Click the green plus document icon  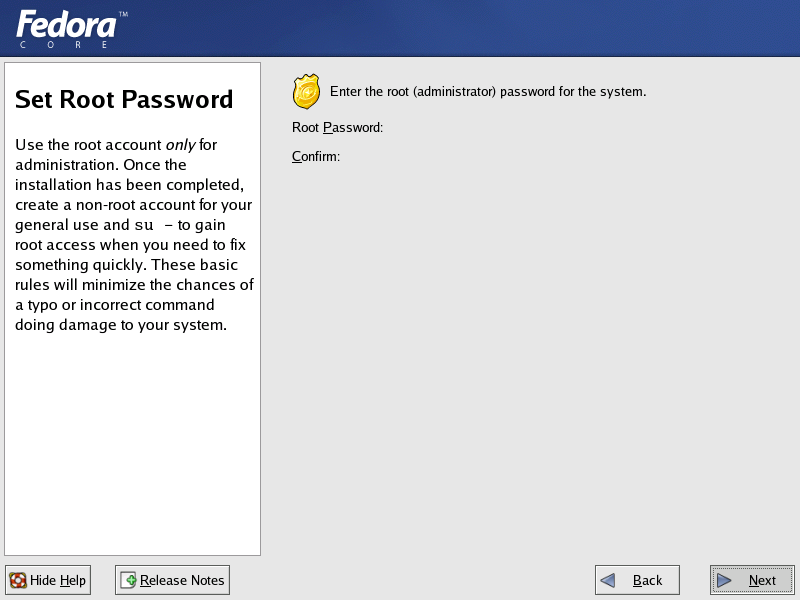(x=129, y=580)
